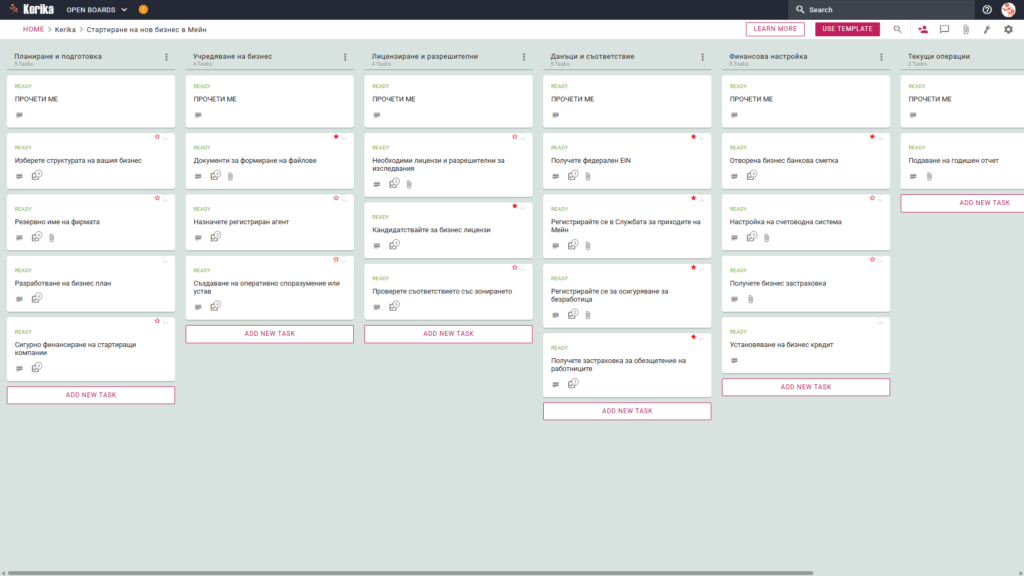Screen dimensions: 1024x576
Task: Open the highlight pin icon in toolbar
Action: (x=987, y=29)
